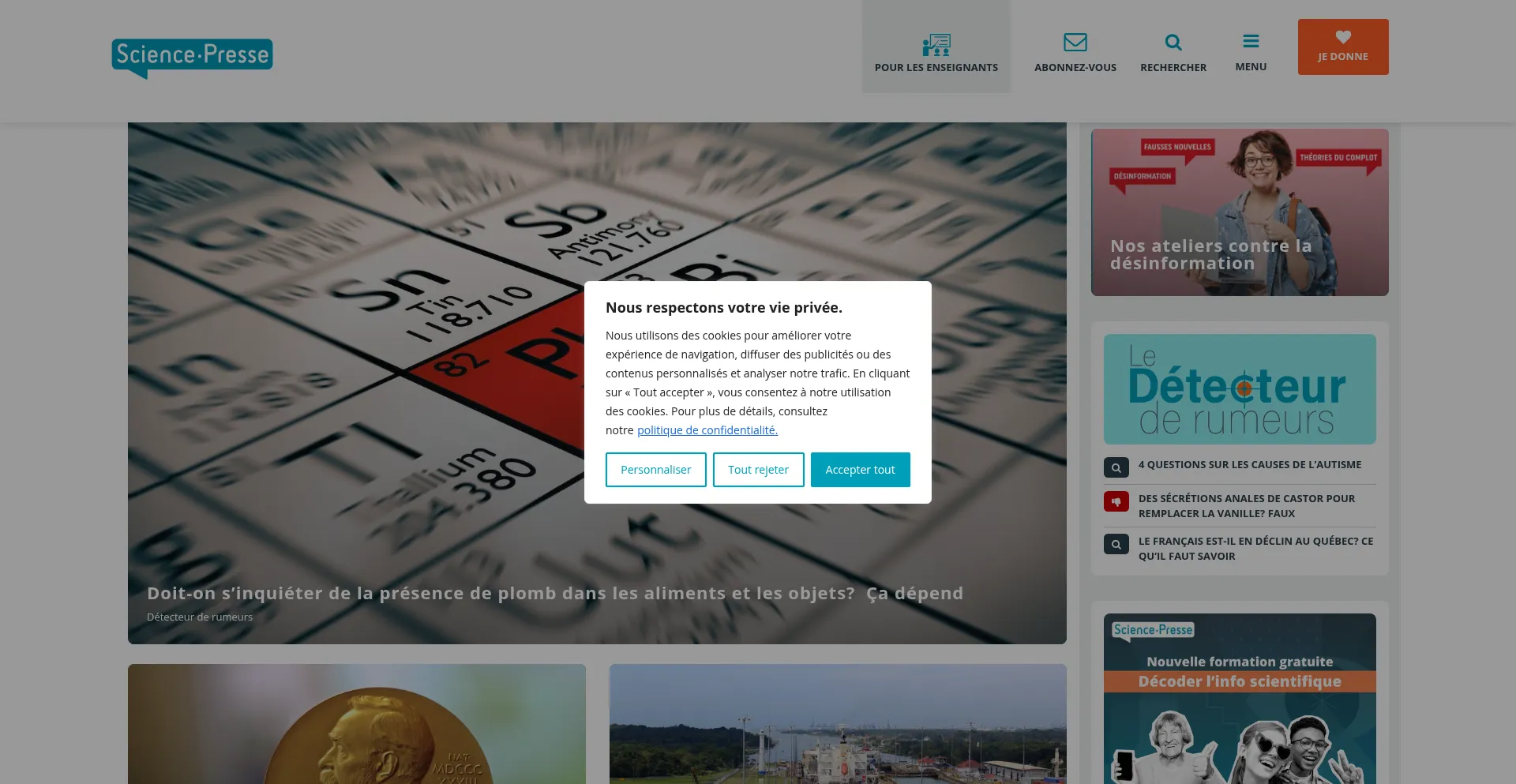Open the Nobel medal article thumbnail
1516x784 pixels.
point(356,724)
